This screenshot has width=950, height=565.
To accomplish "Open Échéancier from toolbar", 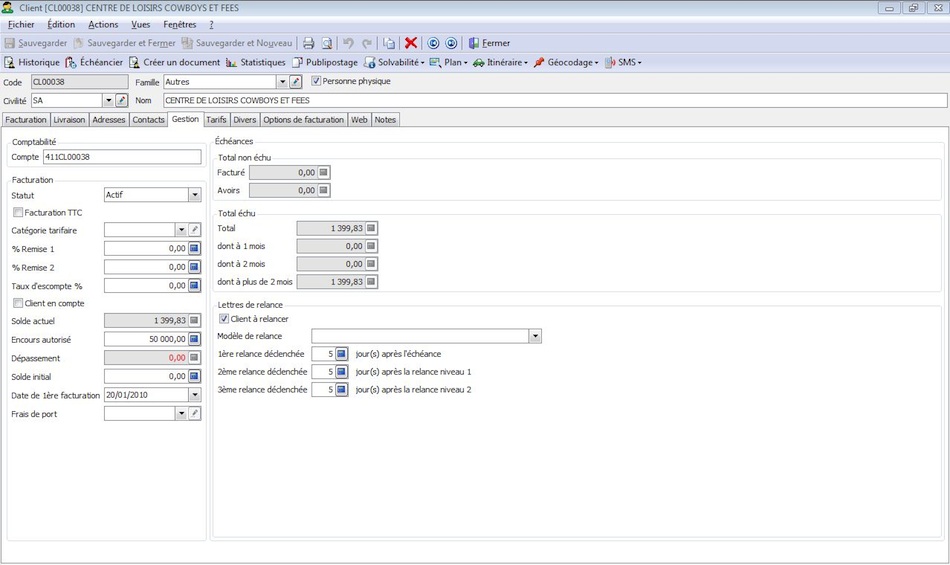I will click(x=94, y=62).
